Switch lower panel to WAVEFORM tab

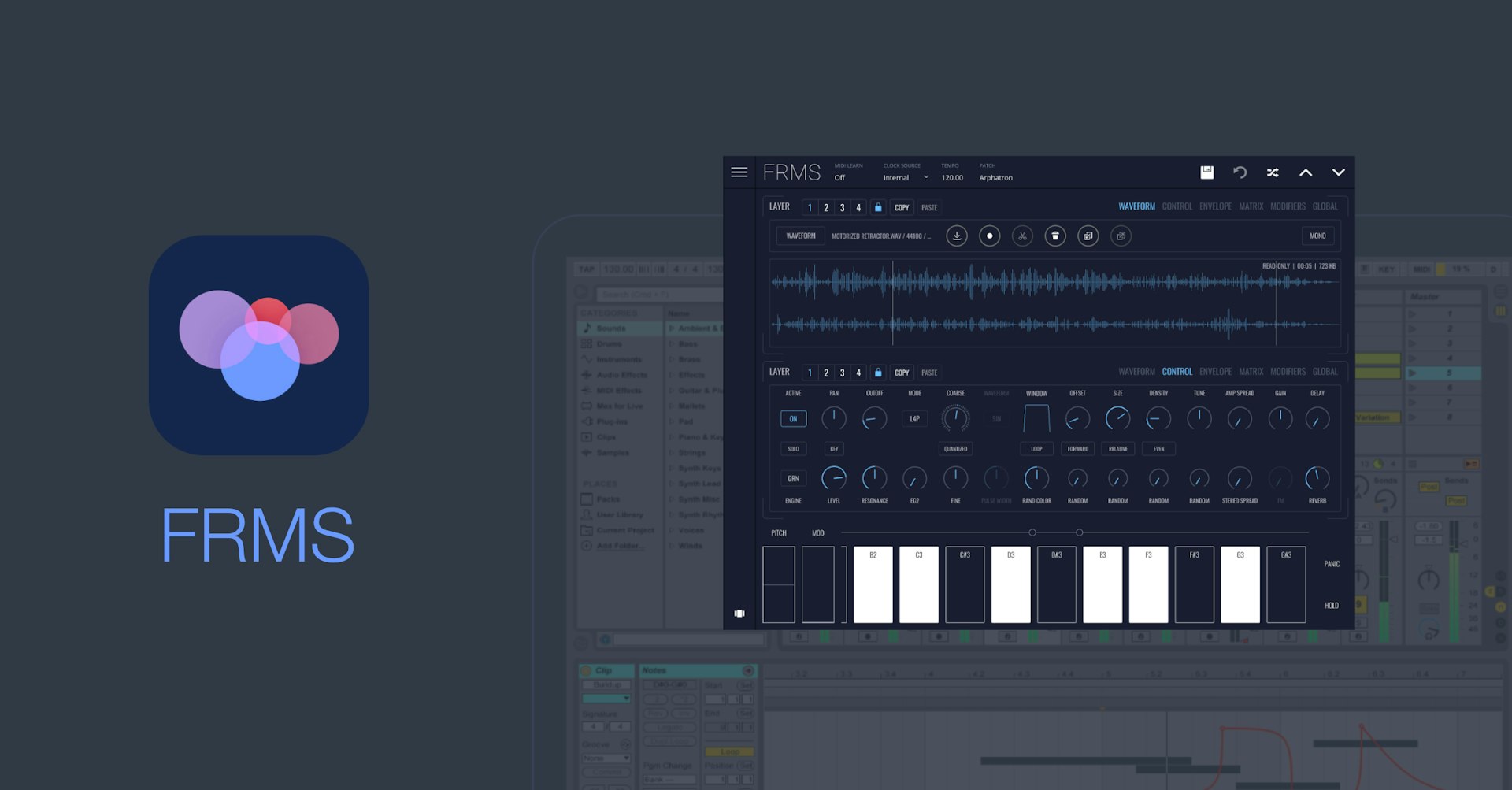click(x=1136, y=372)
